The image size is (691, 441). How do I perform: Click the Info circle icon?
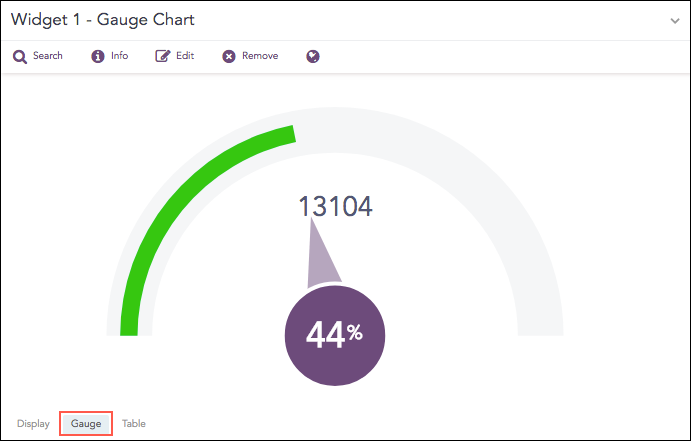[x=98, y=57]
